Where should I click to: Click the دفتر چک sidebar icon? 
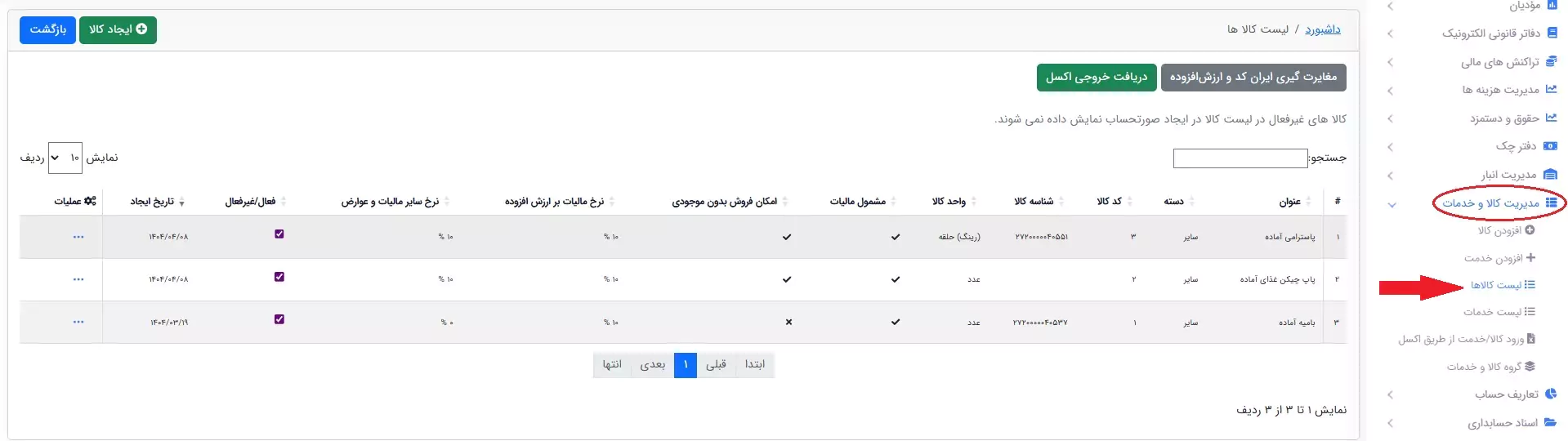[1550, 146]
